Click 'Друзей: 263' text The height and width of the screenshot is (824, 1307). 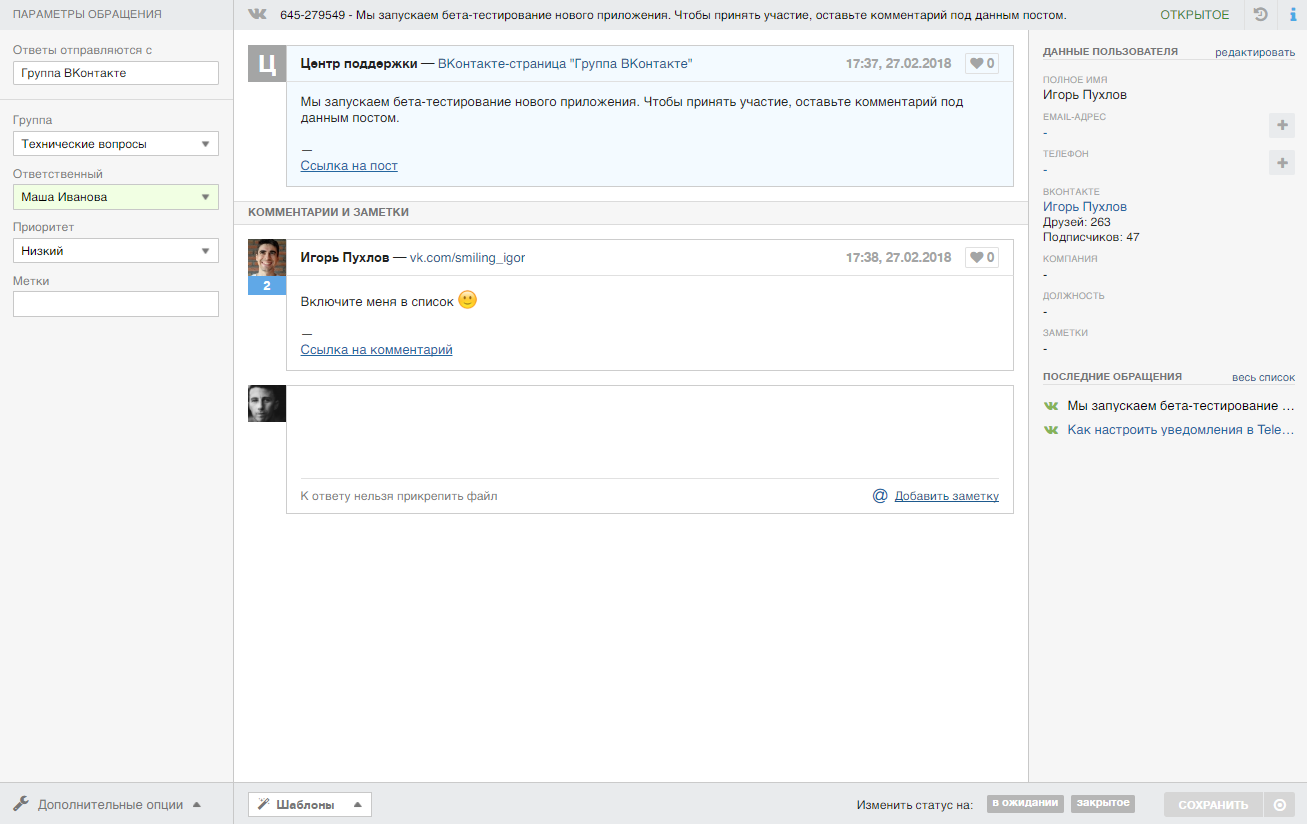(1077, 222)
